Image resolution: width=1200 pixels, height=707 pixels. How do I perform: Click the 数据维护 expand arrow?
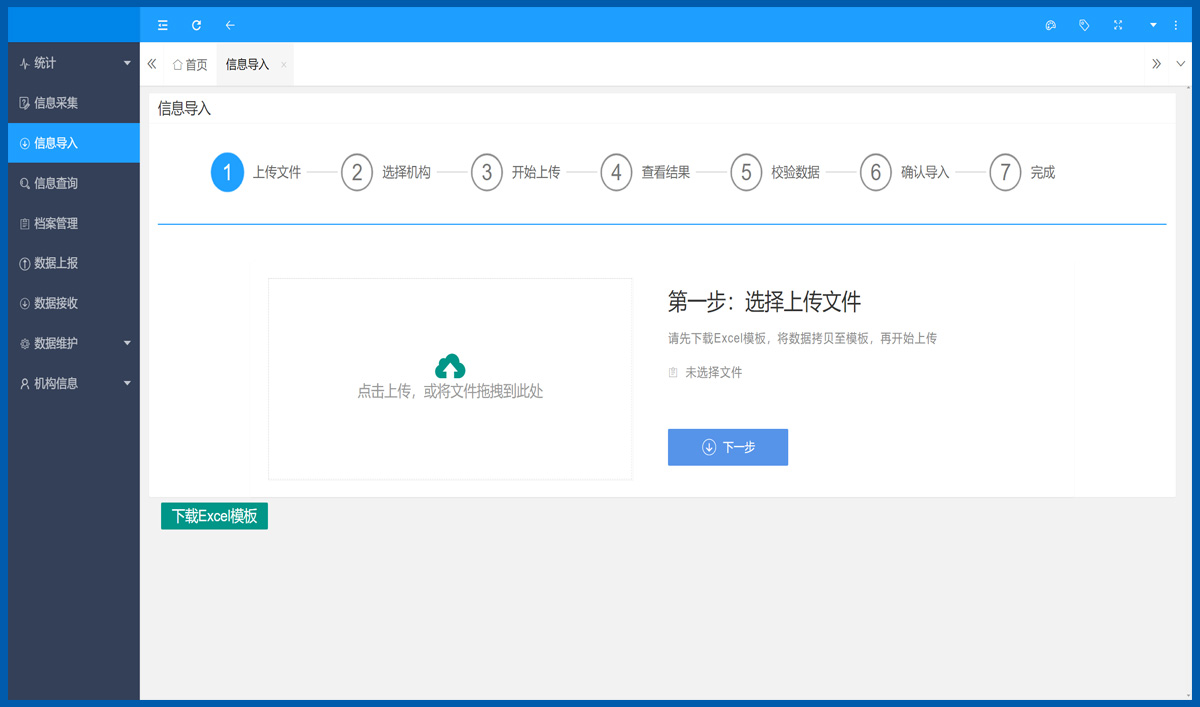(127, 343)
